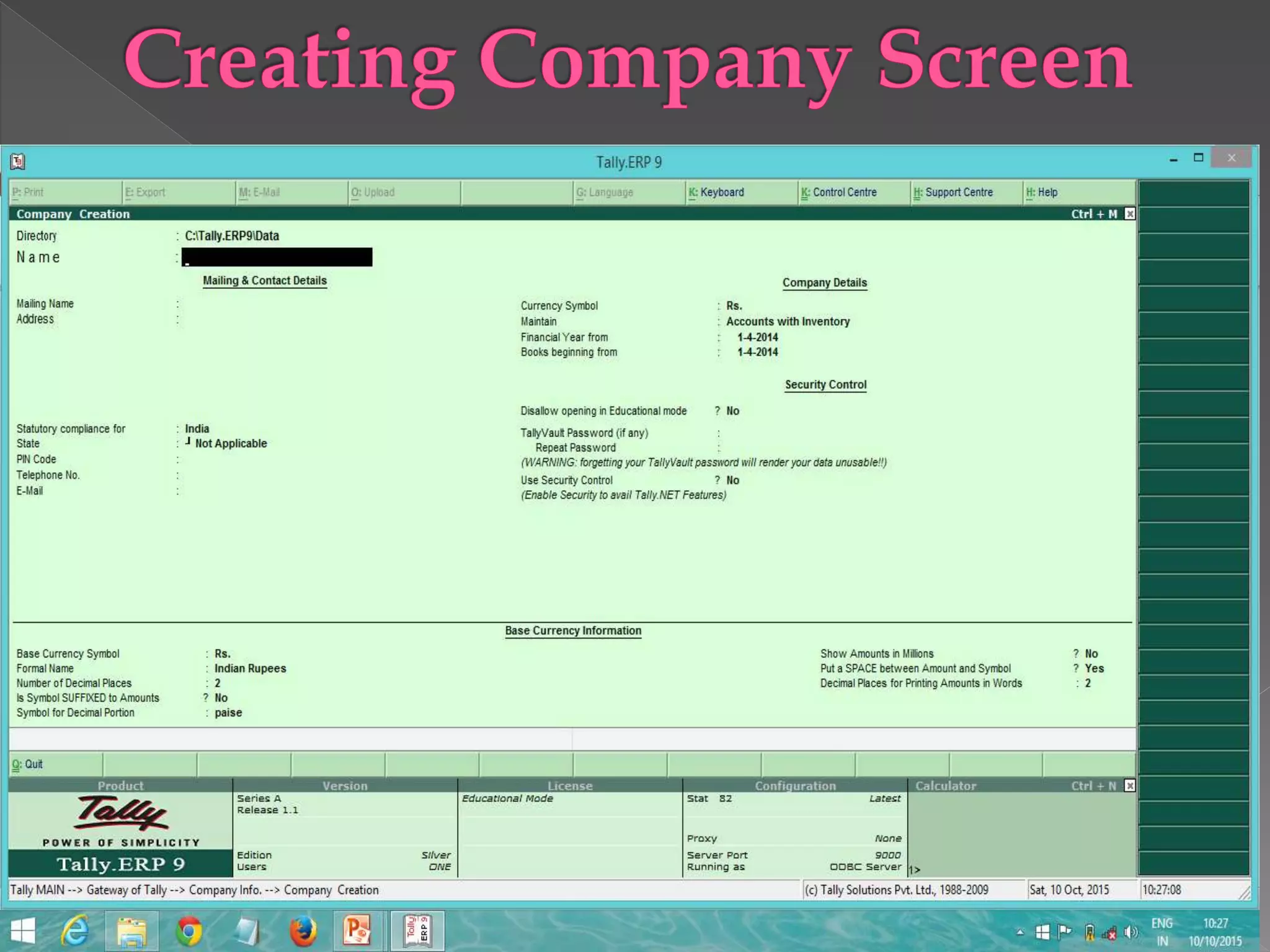Click the company Name input field

point(277,257)
